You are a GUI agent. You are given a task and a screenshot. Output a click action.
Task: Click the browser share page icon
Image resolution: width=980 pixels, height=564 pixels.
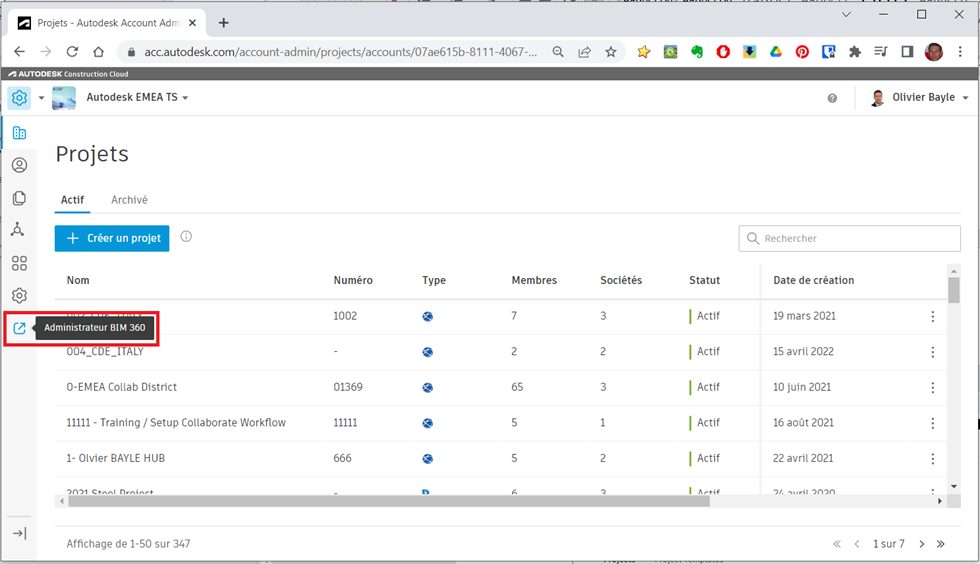(x=584, y=52)
